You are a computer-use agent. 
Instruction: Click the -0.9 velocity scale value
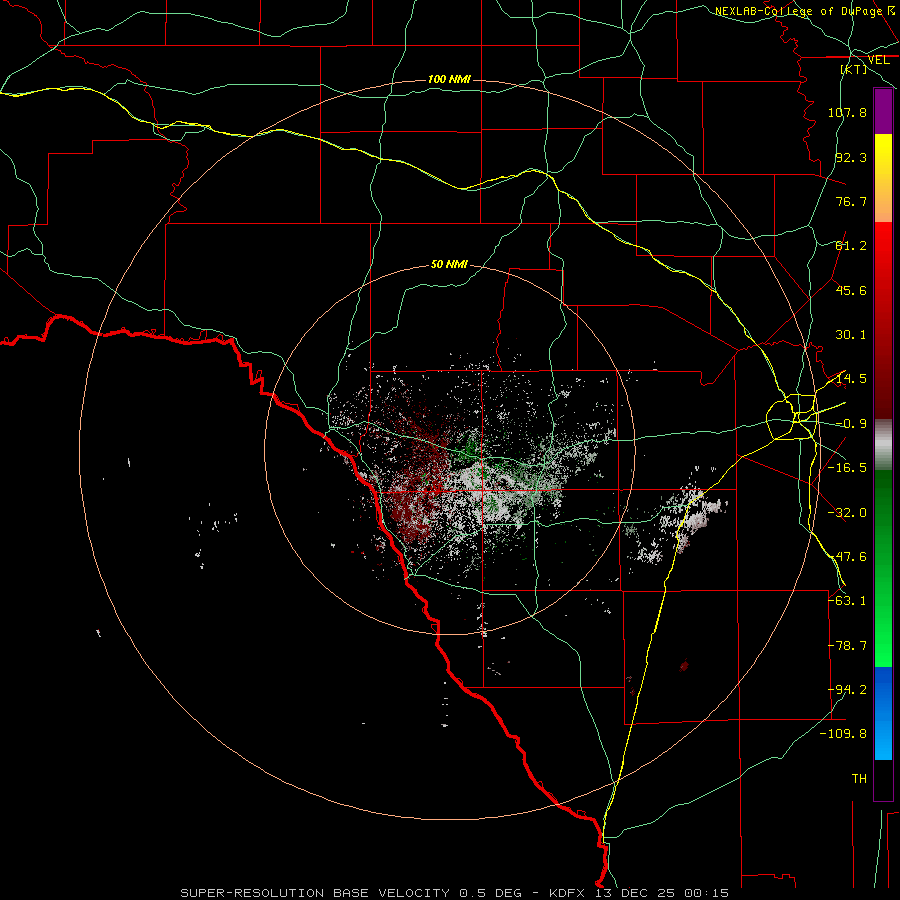[x=851, y=424]
